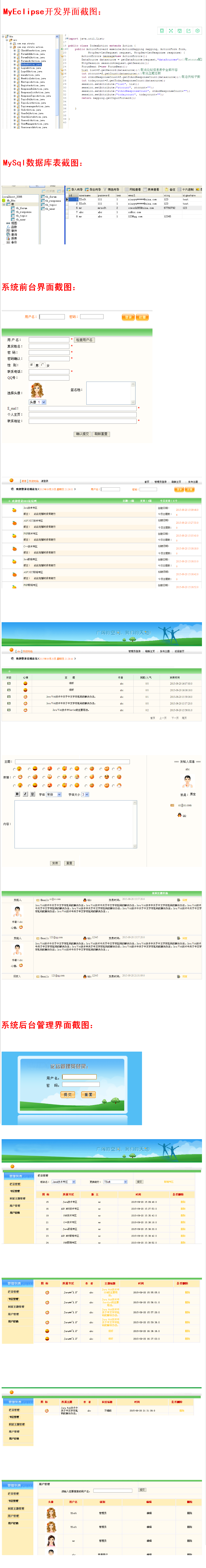Click the first emoticon in topic list mood column
This screenshot has height=1568, width=206.
click(25, 683)
